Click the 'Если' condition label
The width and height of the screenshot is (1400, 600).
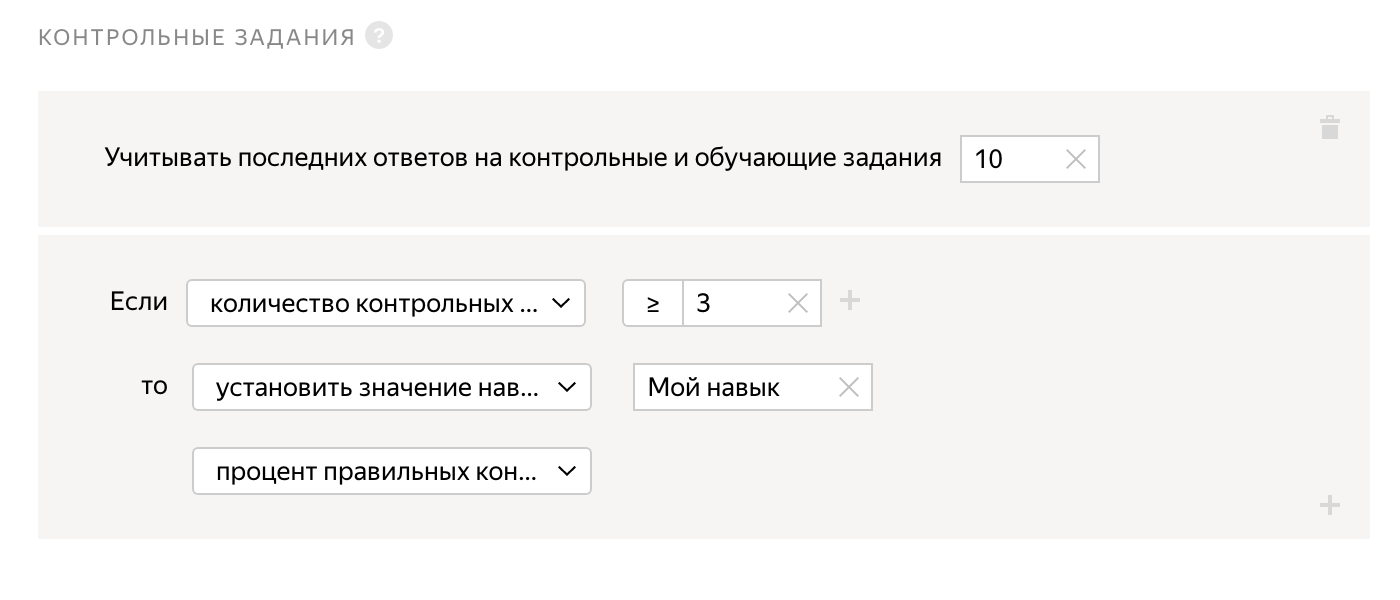point(139,301)
